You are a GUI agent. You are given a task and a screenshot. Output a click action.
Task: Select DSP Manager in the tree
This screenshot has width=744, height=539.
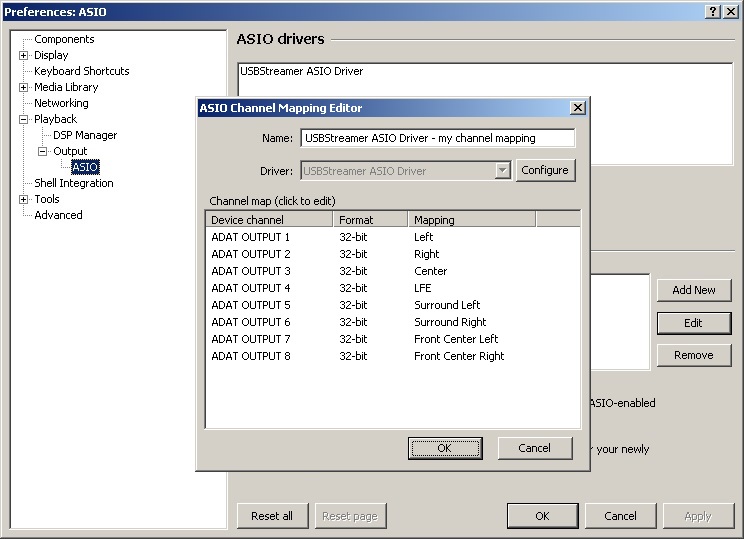pyautogui.click(x=85, y=136)
